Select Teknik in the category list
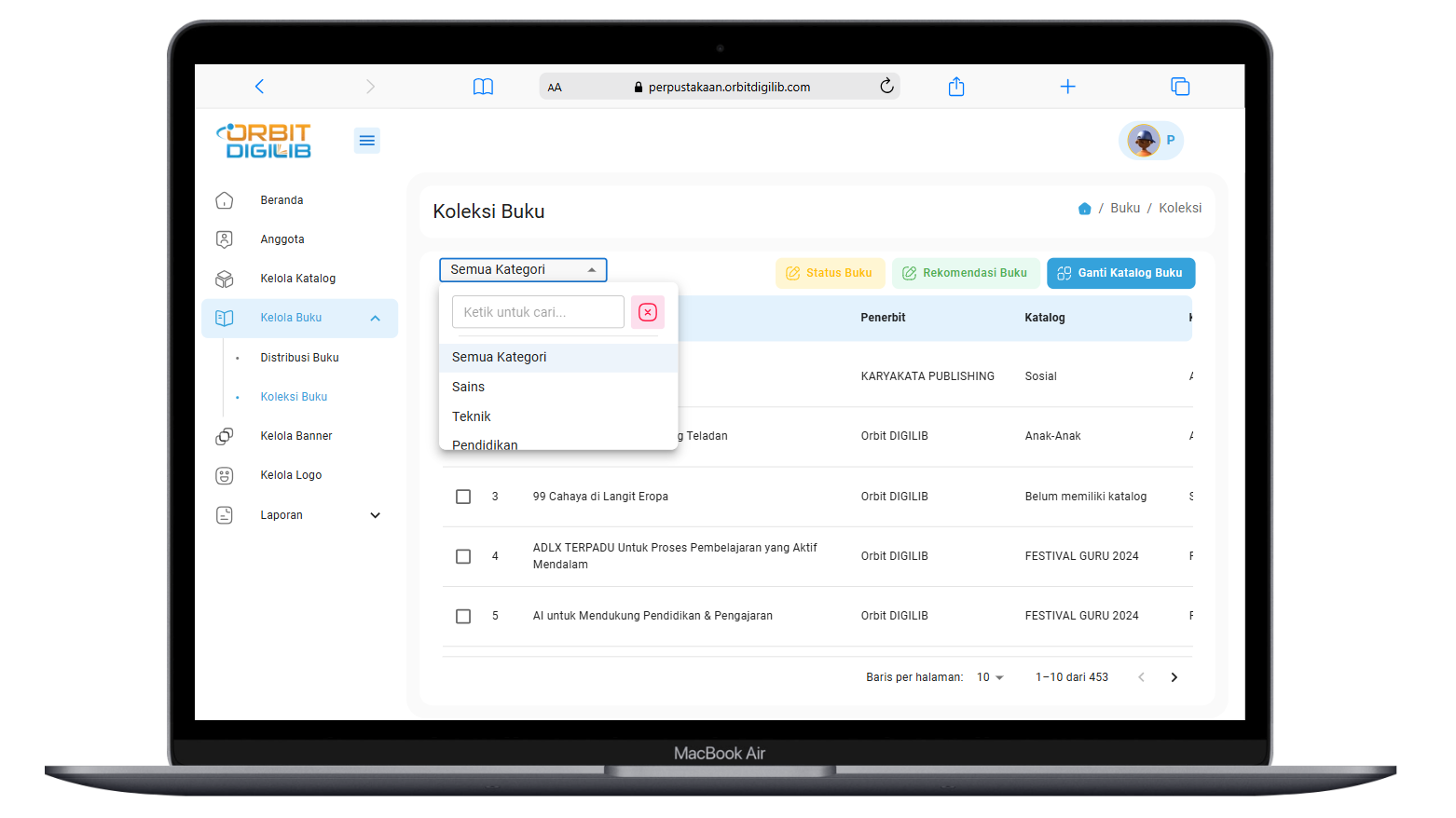Screen dimensions: 1456x818 472,416
